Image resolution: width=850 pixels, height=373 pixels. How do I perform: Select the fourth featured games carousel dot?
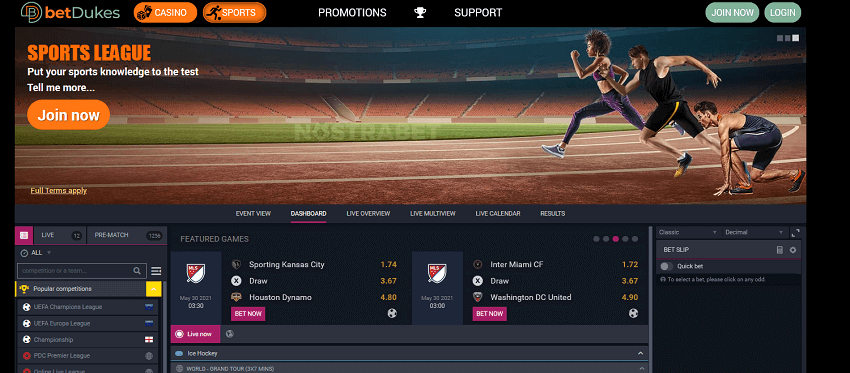pos(625,239)
